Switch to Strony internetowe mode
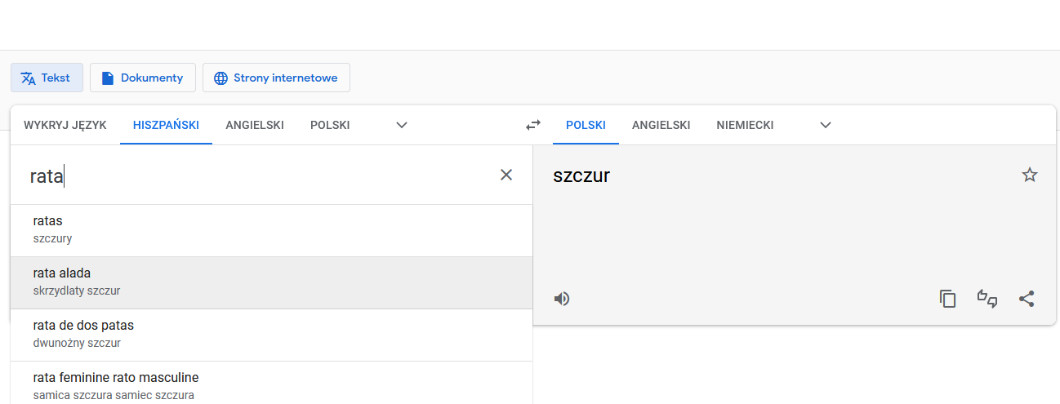1060x404 pixels. coord(276,78)
